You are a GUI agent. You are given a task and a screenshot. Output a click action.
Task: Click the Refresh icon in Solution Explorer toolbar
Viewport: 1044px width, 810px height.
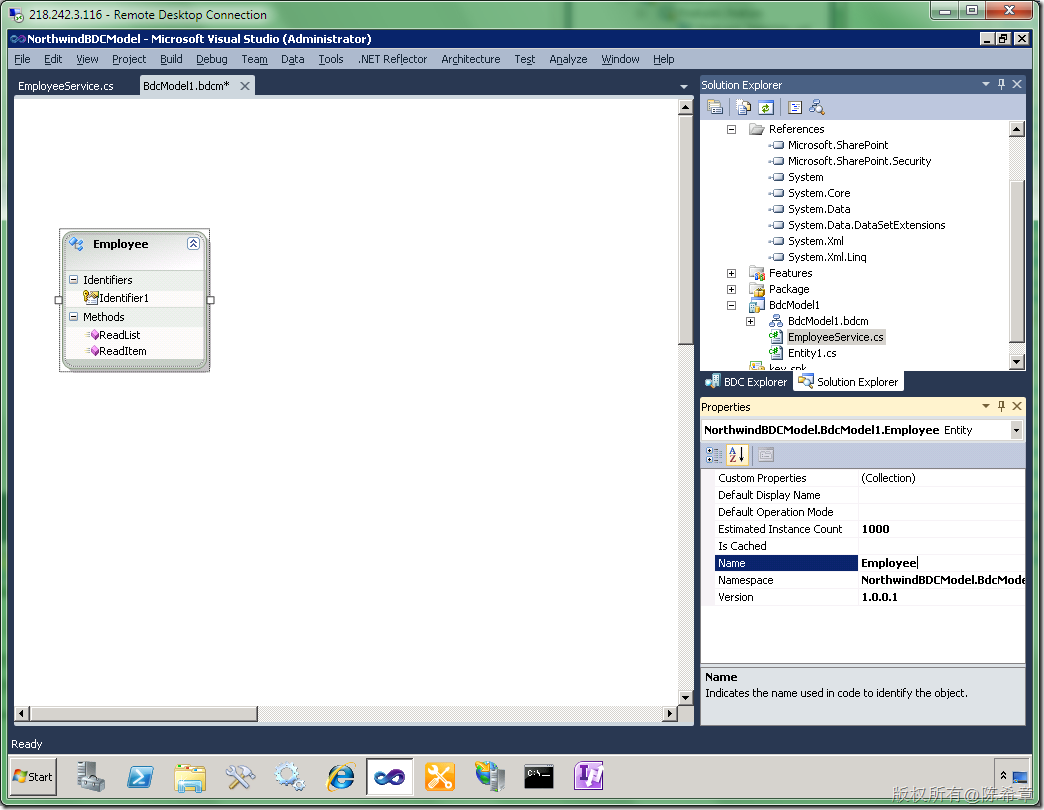coord(766,107)
